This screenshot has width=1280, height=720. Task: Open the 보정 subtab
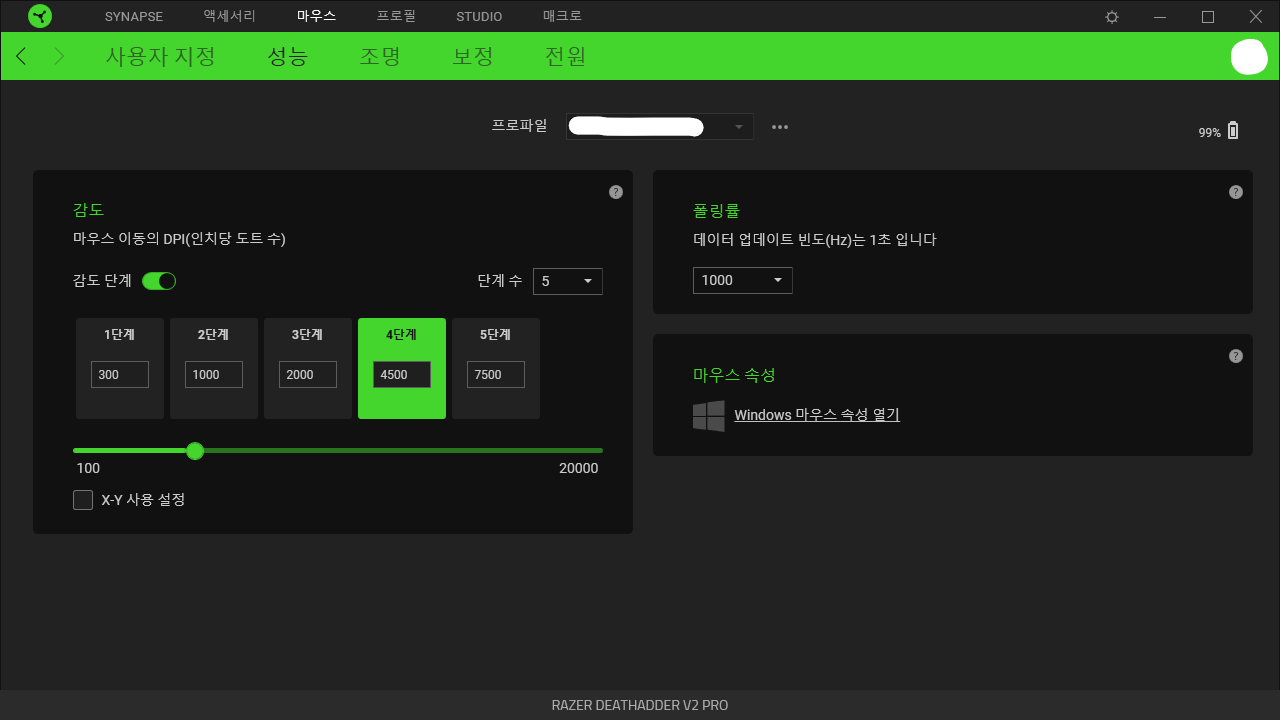click(473, 56)
